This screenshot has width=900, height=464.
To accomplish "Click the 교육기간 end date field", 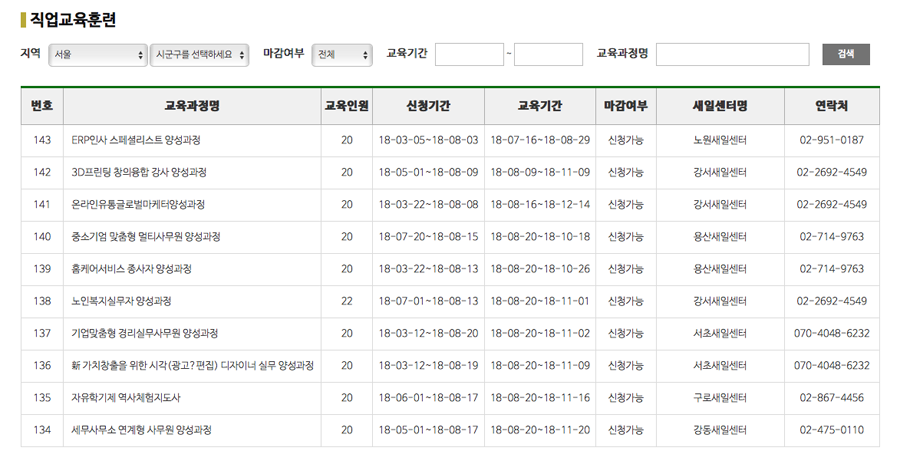I will [x=548, y=55].
